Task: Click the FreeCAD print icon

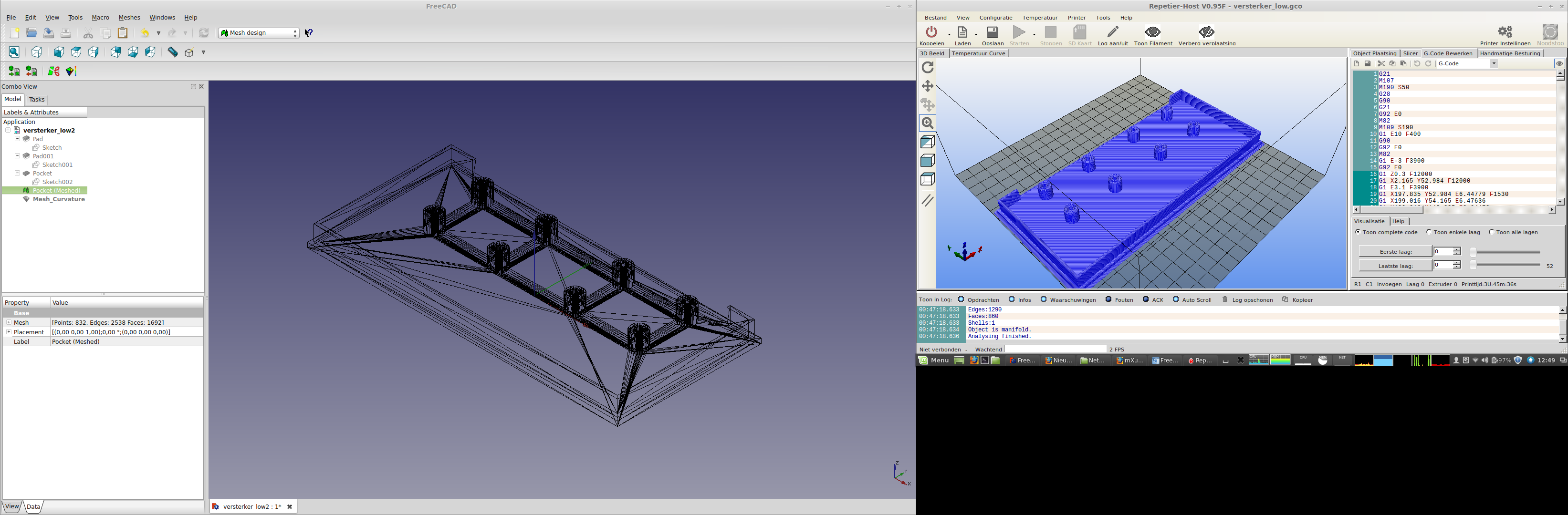Action: (66, 33)
